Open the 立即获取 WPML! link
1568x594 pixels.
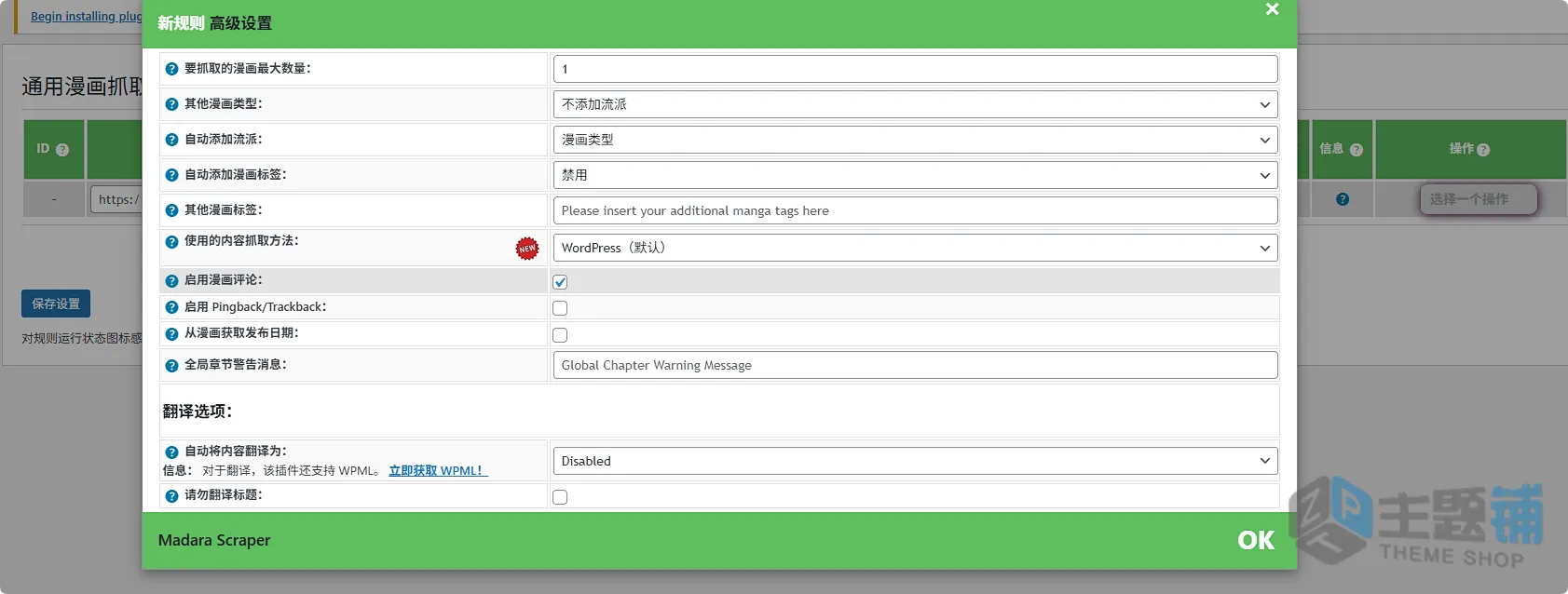click(438, 471)
